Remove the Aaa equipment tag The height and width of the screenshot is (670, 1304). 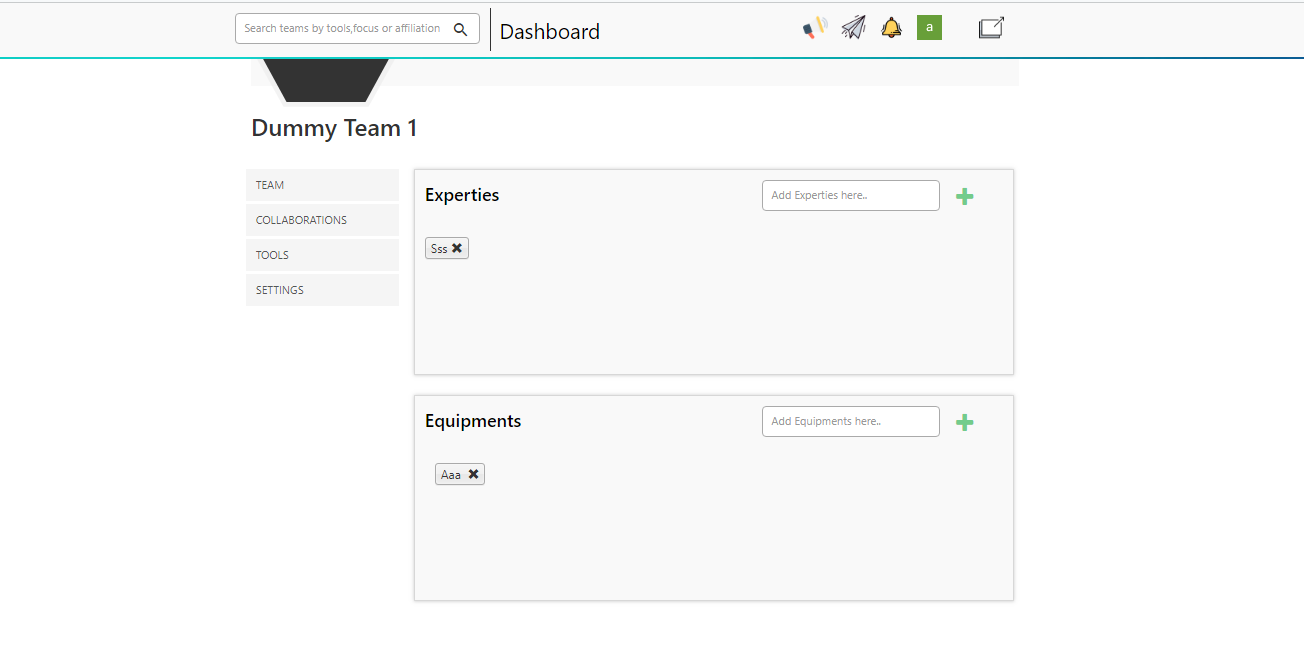pyautogui.click(x=474, y=474)
